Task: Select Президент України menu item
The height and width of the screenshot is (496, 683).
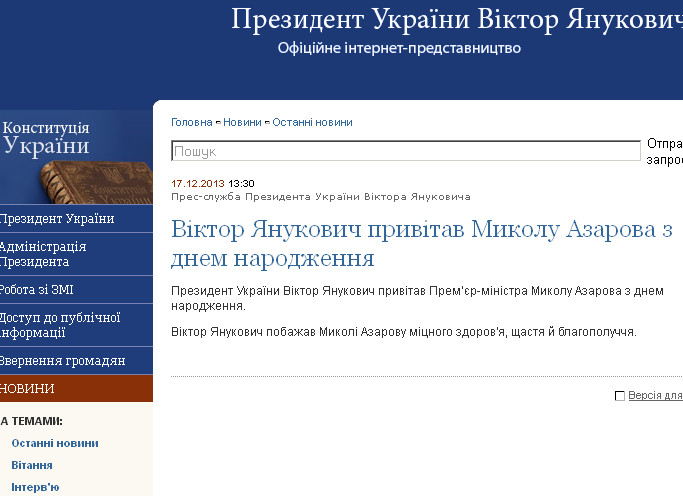Action: (x=76, y=219)
